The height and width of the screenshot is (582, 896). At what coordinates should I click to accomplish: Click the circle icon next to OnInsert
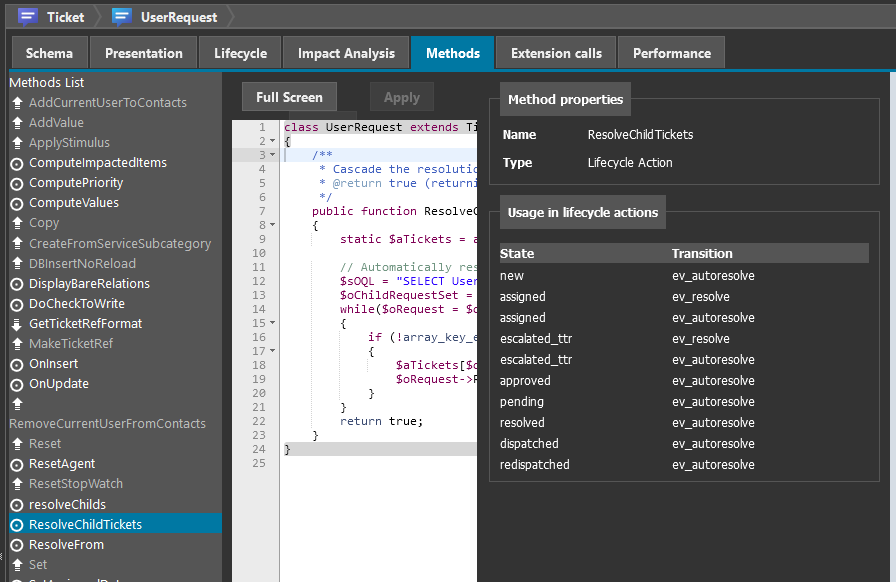tap(16, 364)
